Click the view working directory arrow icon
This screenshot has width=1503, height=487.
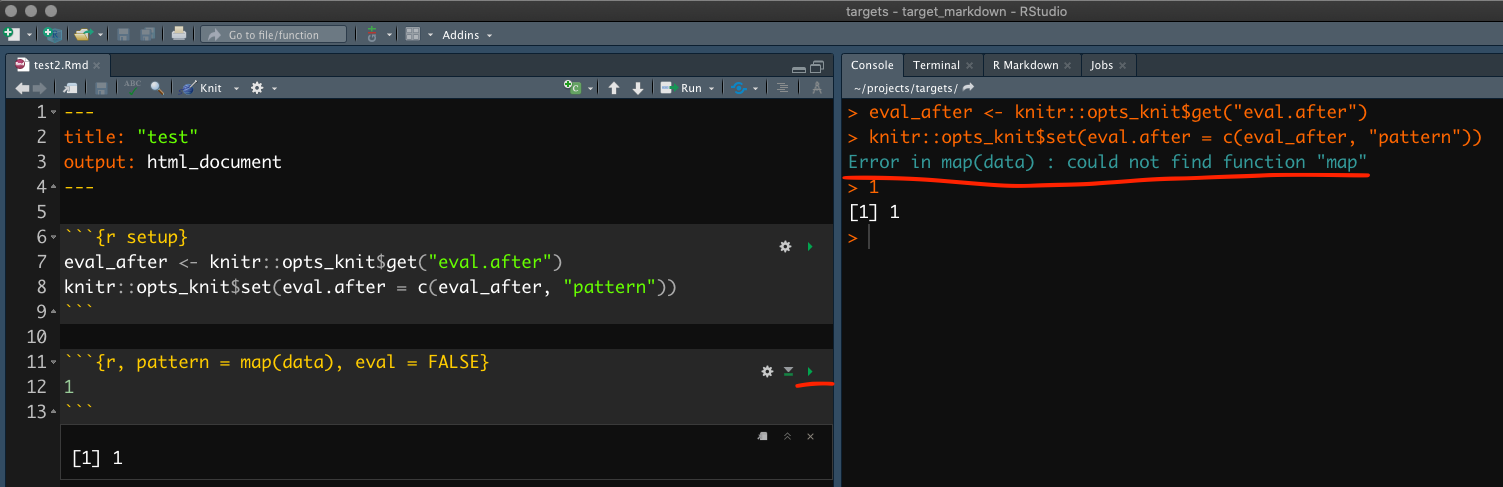click(968, 88)
